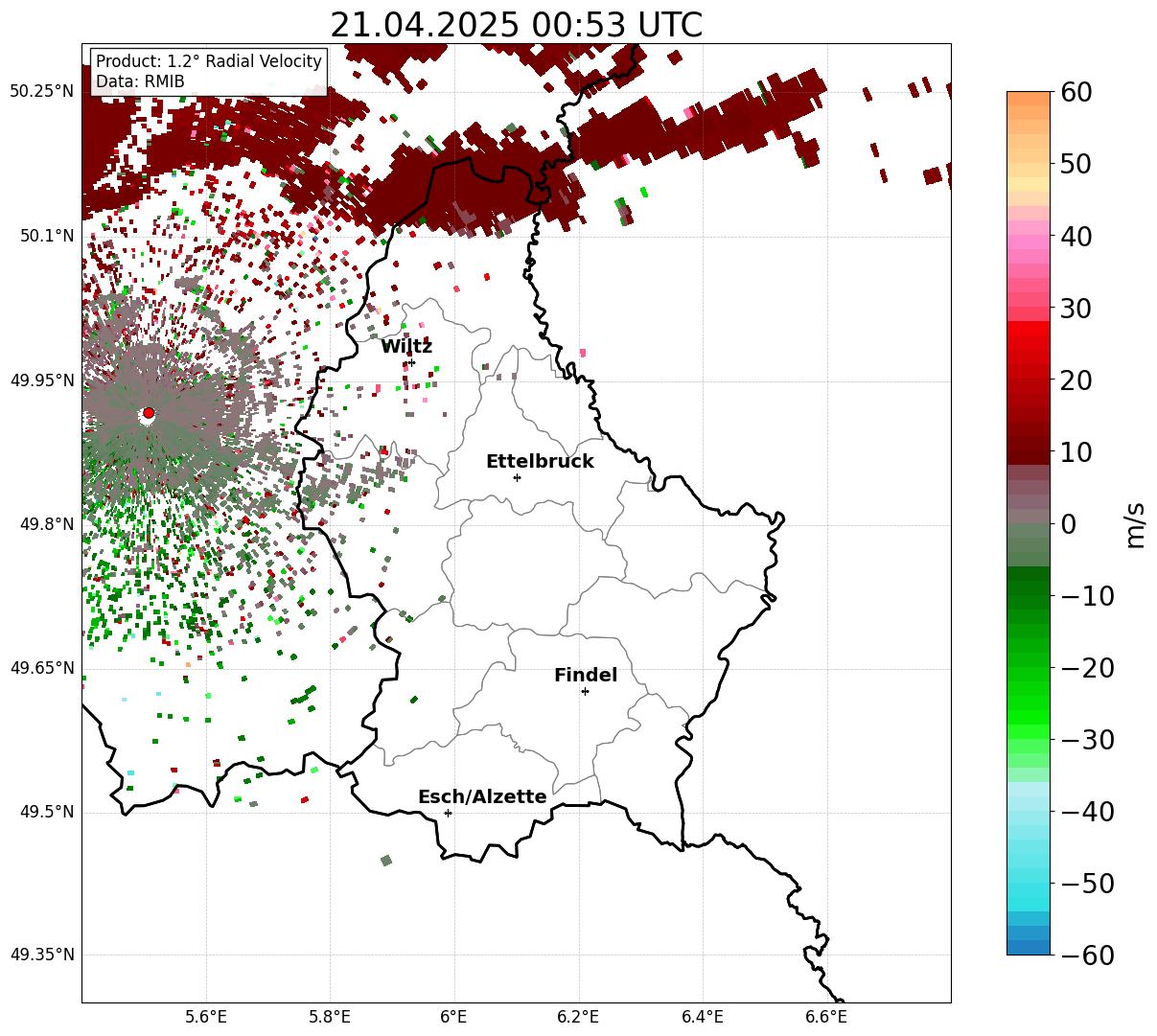Viewport: 1157px width, 1036px height.
Task: Click the Ettelbruck station cross marker
Action: pyautogui.click(x=517, y=477)
